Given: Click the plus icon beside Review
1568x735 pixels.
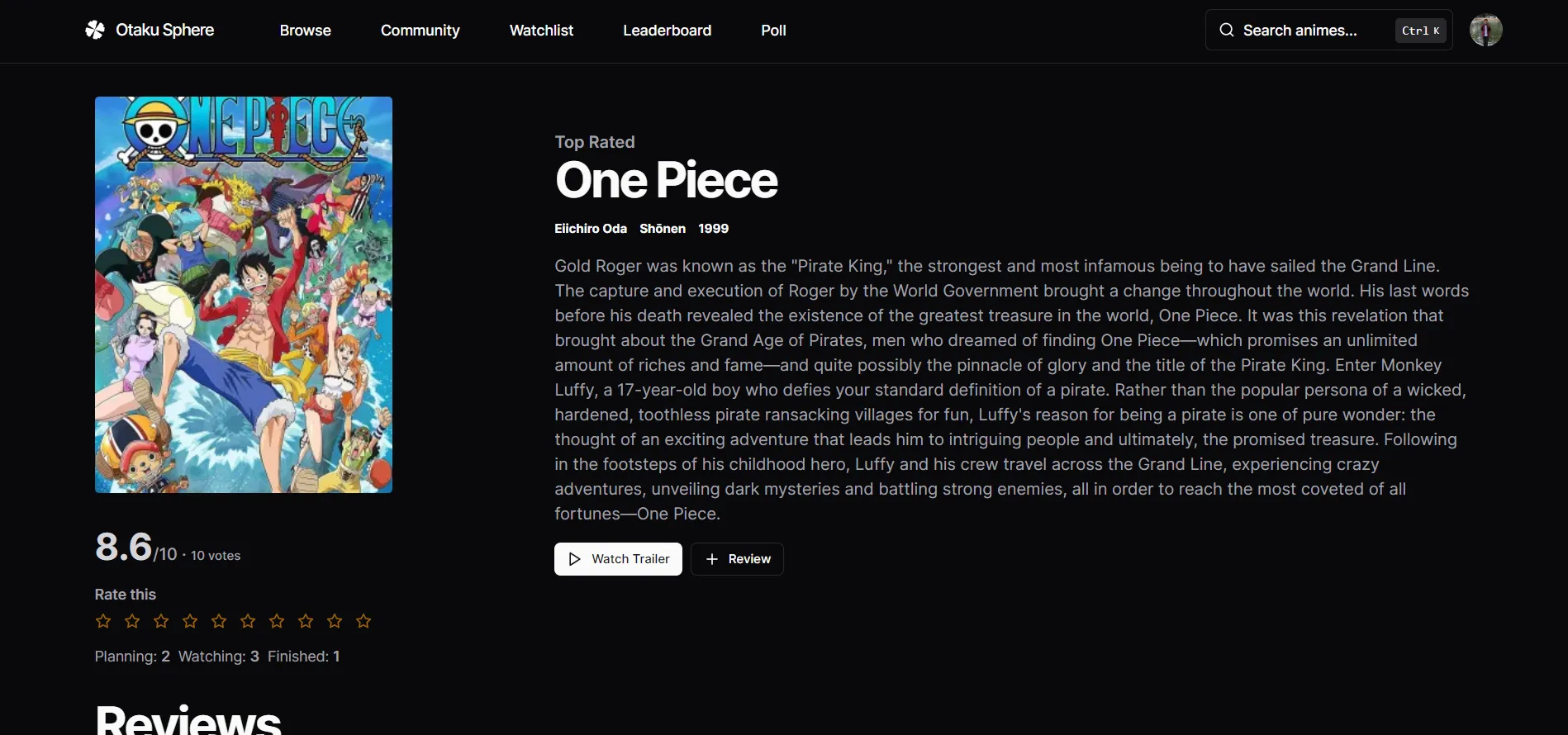Looking at the screenshot, I should coord(712,559).
